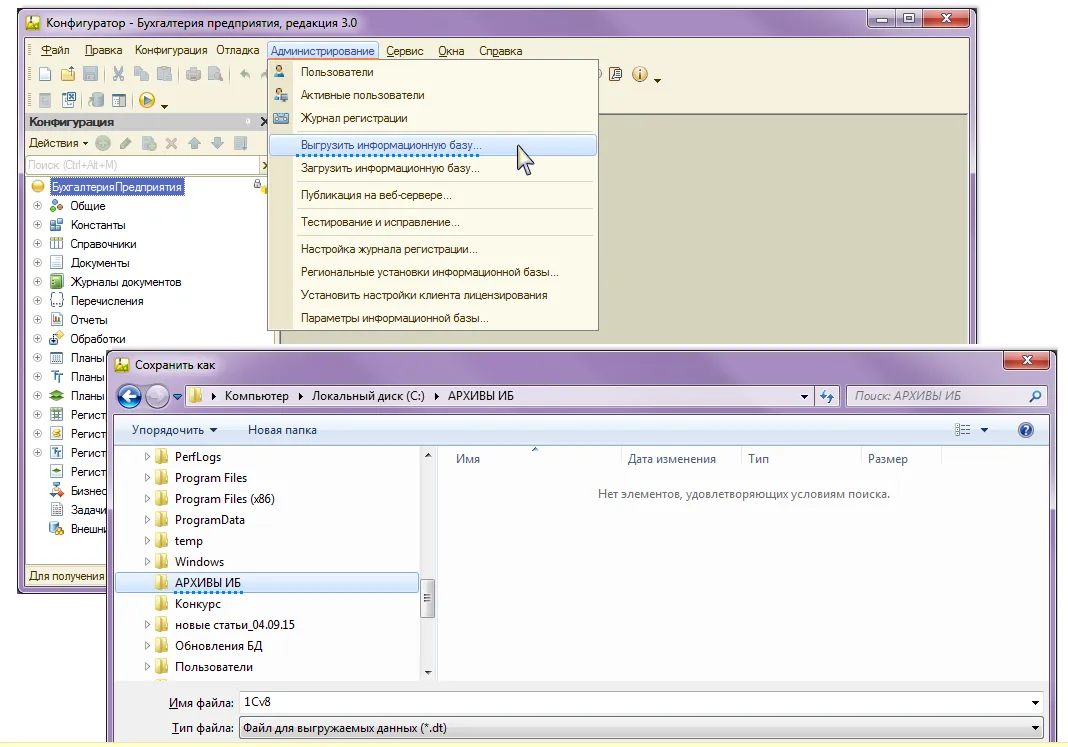Screen dimensions: 1068x747
Task: Click the Новая папка button
Action: (282, 430)
